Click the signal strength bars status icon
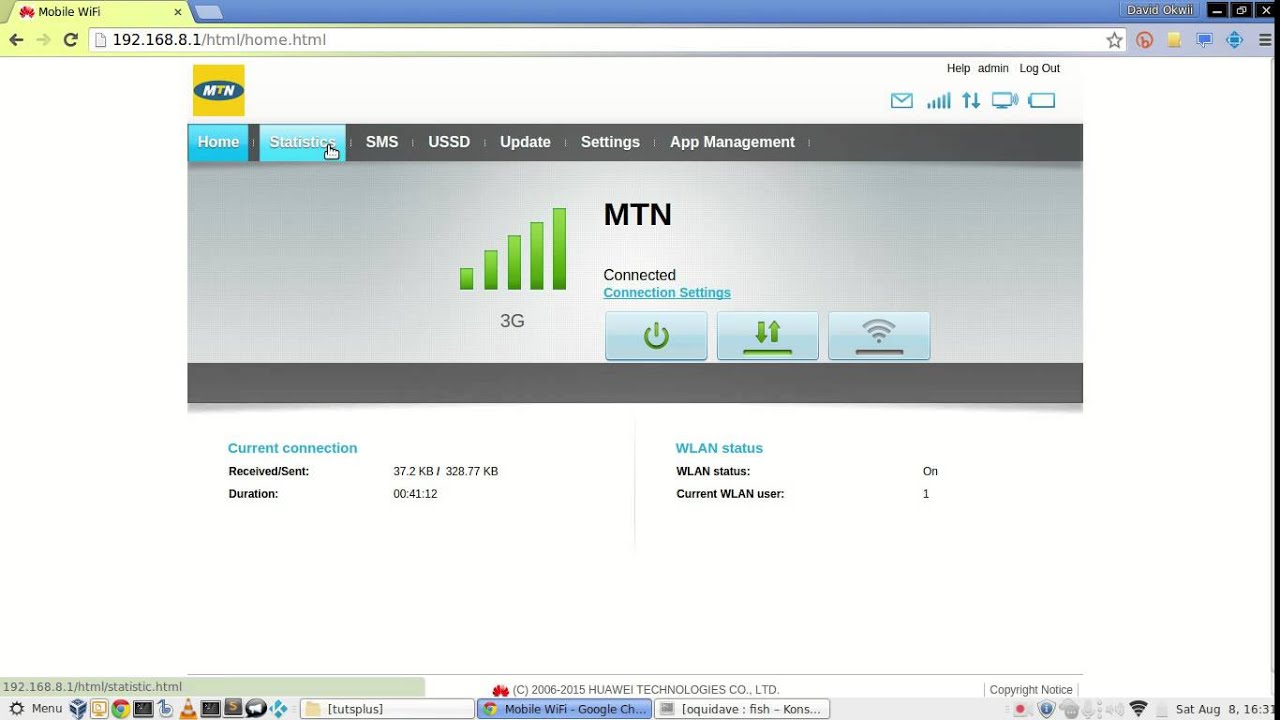Image resolution: width=1280 pixels, height=720 pixels. [x=938, y=100]
